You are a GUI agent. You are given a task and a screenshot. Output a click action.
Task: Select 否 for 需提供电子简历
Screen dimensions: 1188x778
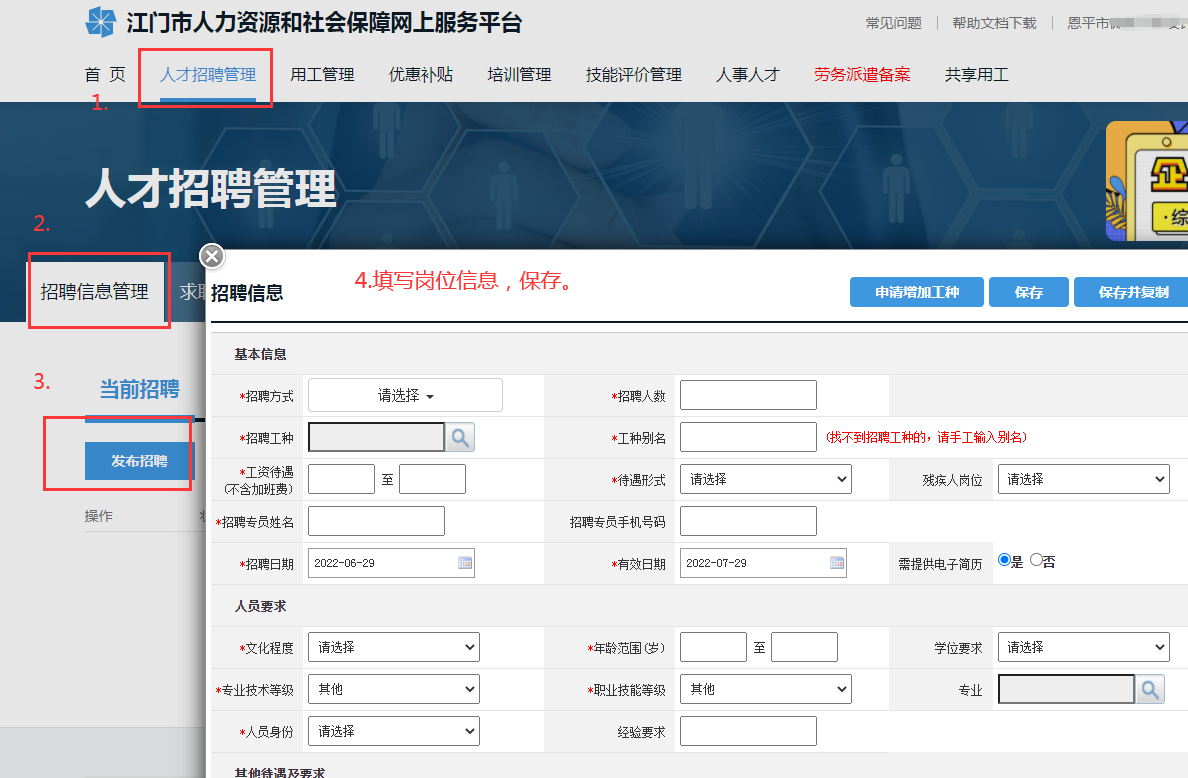(1036, 561)
